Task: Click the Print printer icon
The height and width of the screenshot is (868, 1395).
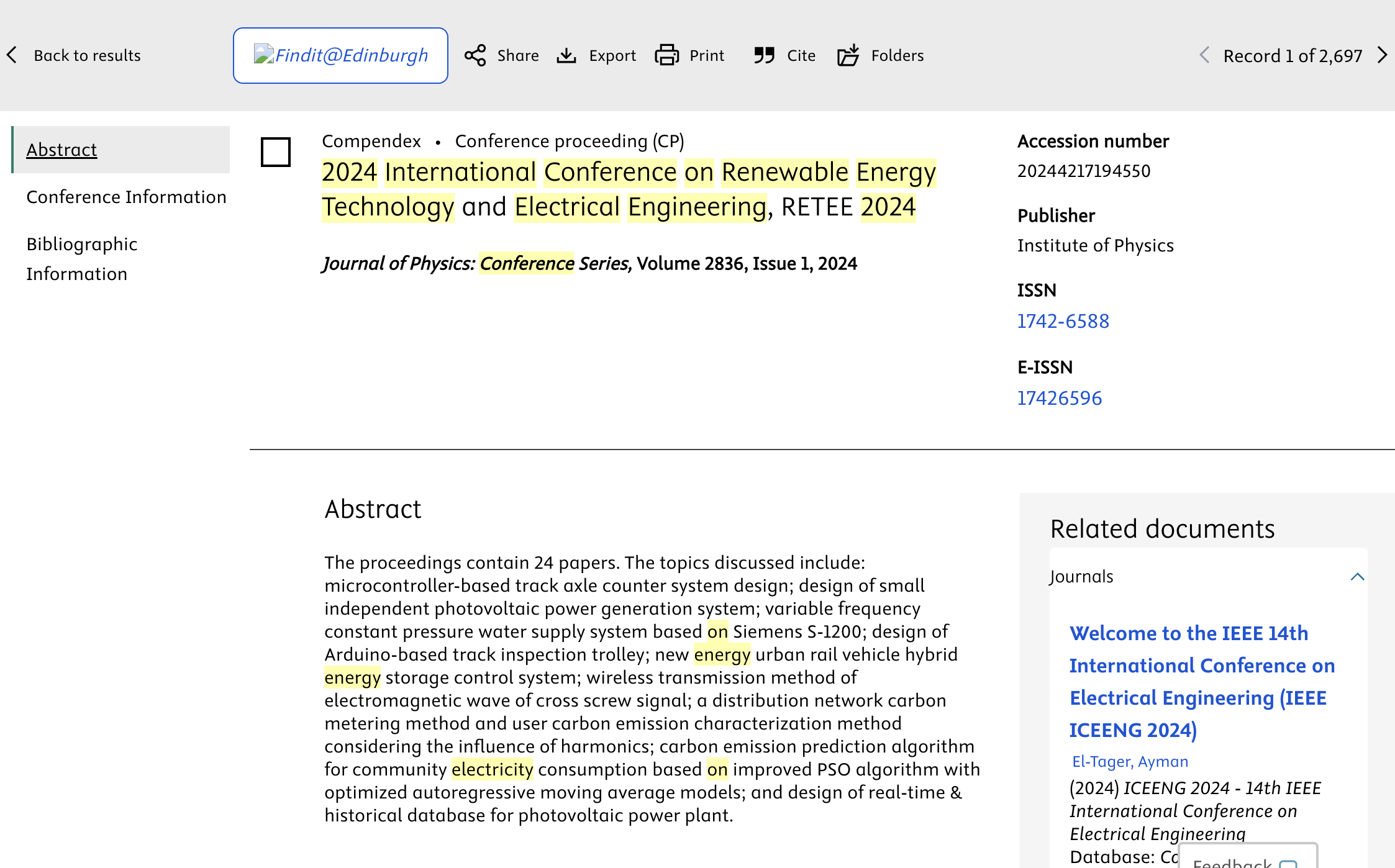Action: click(666, 56)
